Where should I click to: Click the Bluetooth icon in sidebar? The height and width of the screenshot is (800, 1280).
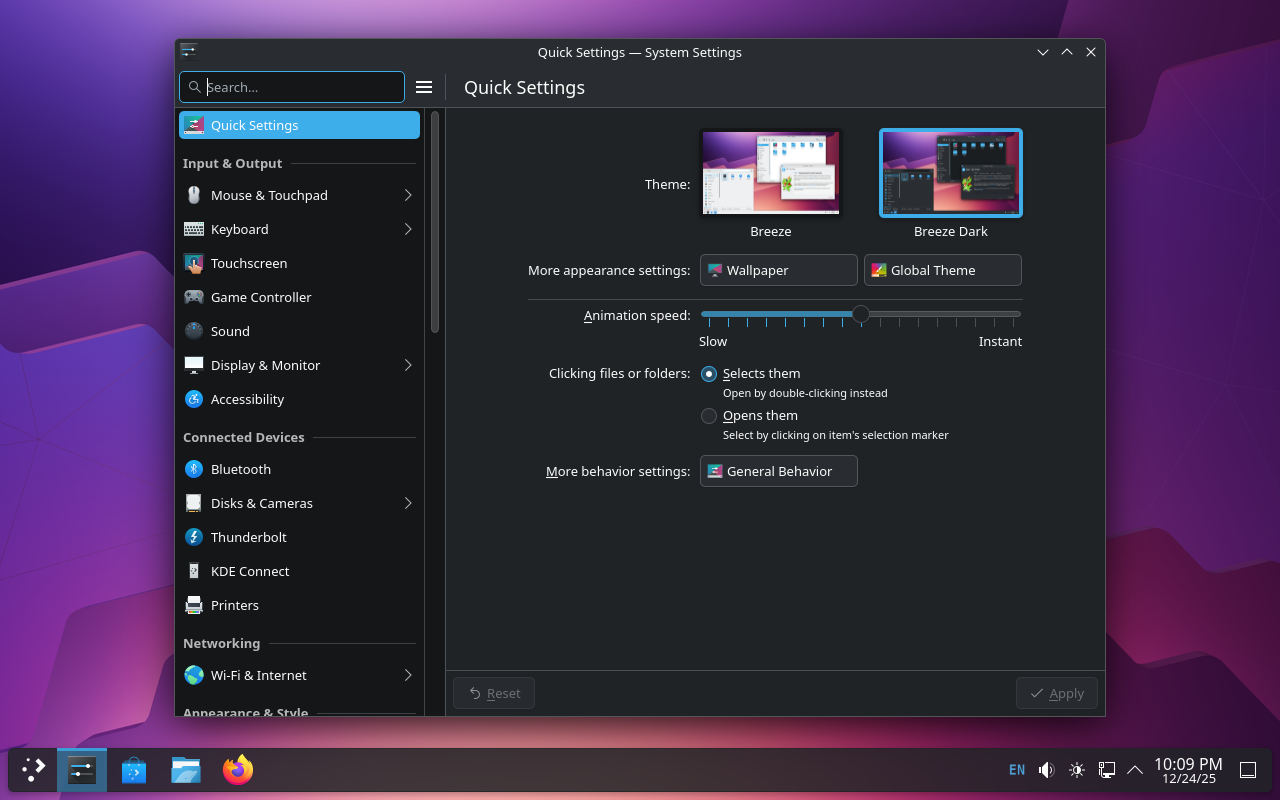(x=194, y=469)
